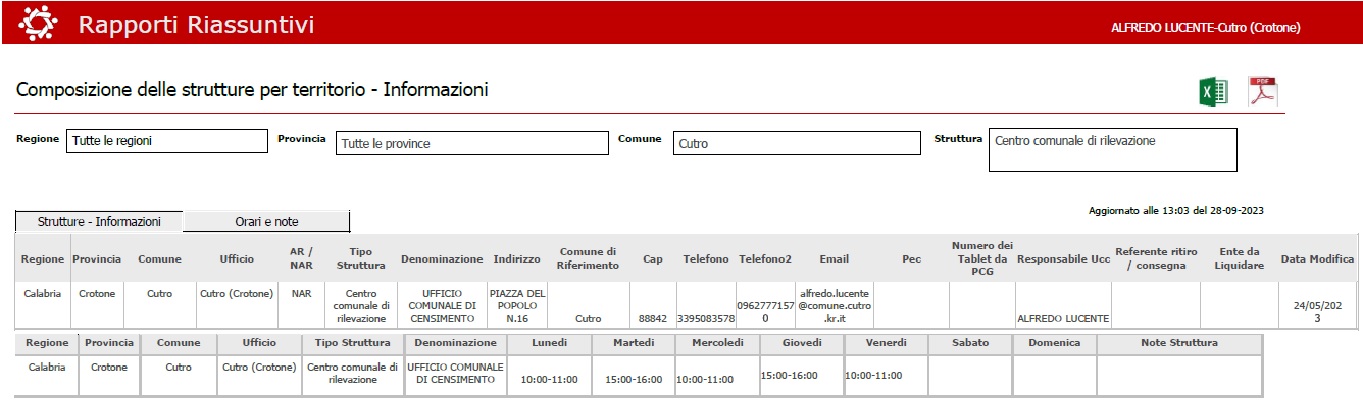
Task: Sort by Data Modifica column header
Action: point(1319,259)
